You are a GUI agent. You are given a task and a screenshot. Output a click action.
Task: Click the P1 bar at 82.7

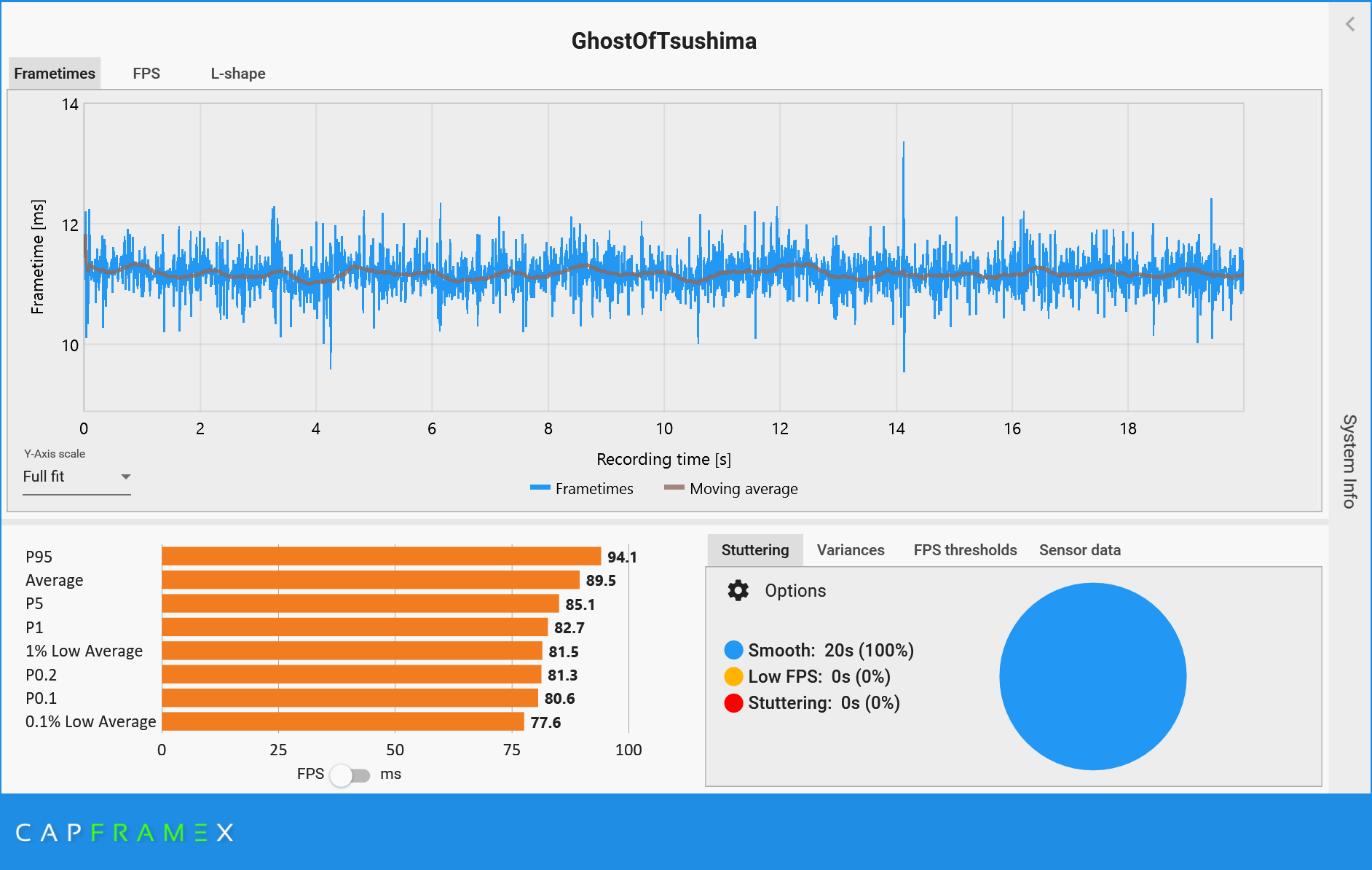pyautogui.click(x=355, y=627)
